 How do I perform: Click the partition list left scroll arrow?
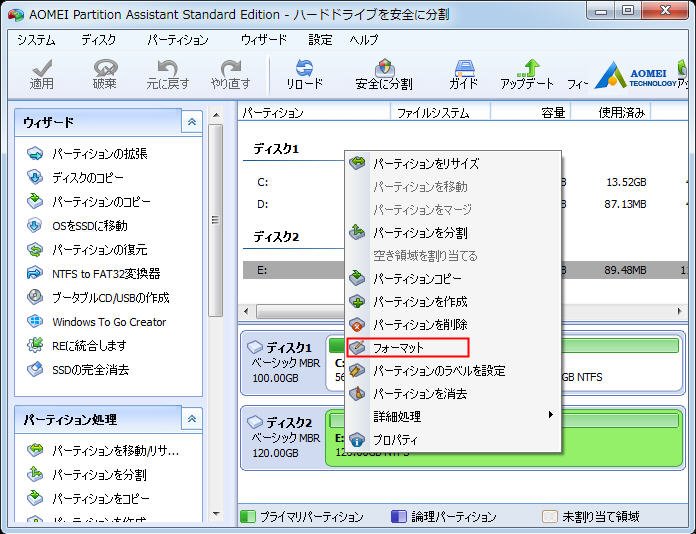click(246, 311)
